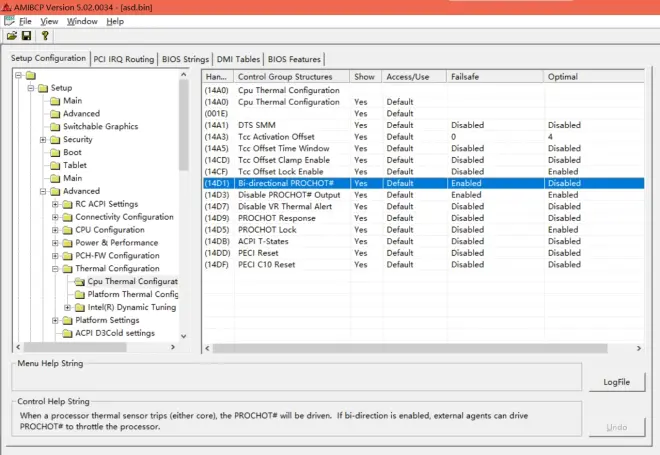Viewport: 660px width, 455px height.
Task: Expand the CPU Configuration node
Action: [55, 230]
